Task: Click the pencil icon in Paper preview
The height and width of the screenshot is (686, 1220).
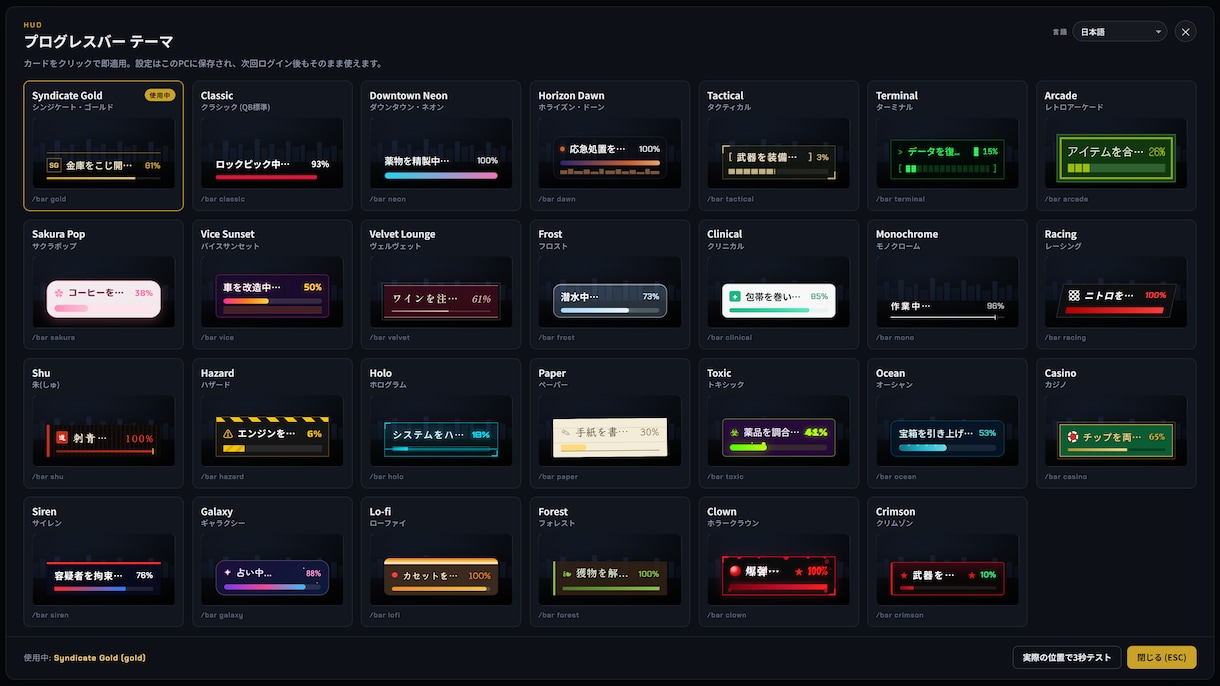Action: tap(566, 432)
